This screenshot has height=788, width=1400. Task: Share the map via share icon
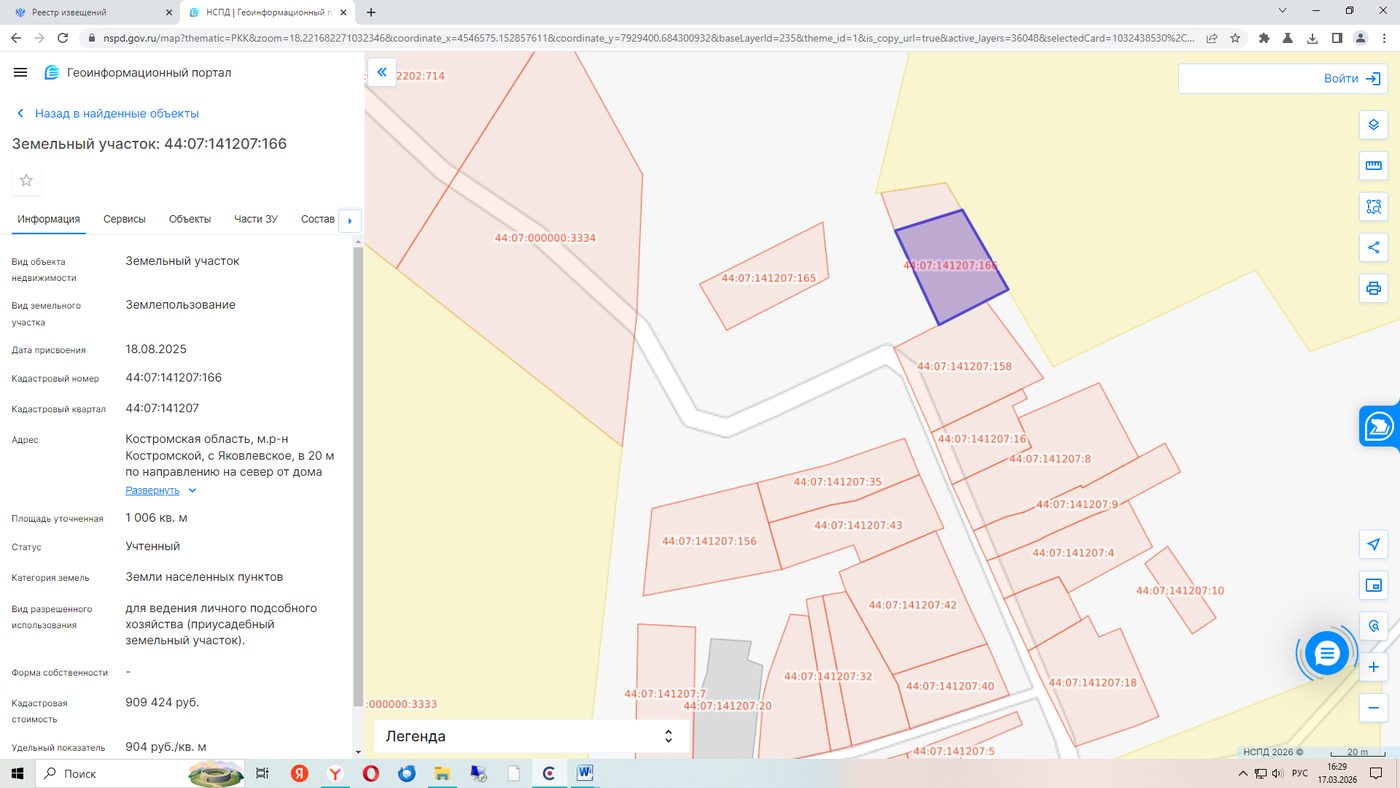pos(1373,248)
